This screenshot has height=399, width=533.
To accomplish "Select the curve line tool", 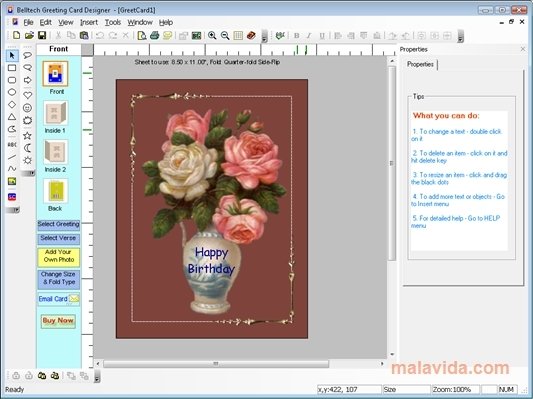I will point(12,169).
